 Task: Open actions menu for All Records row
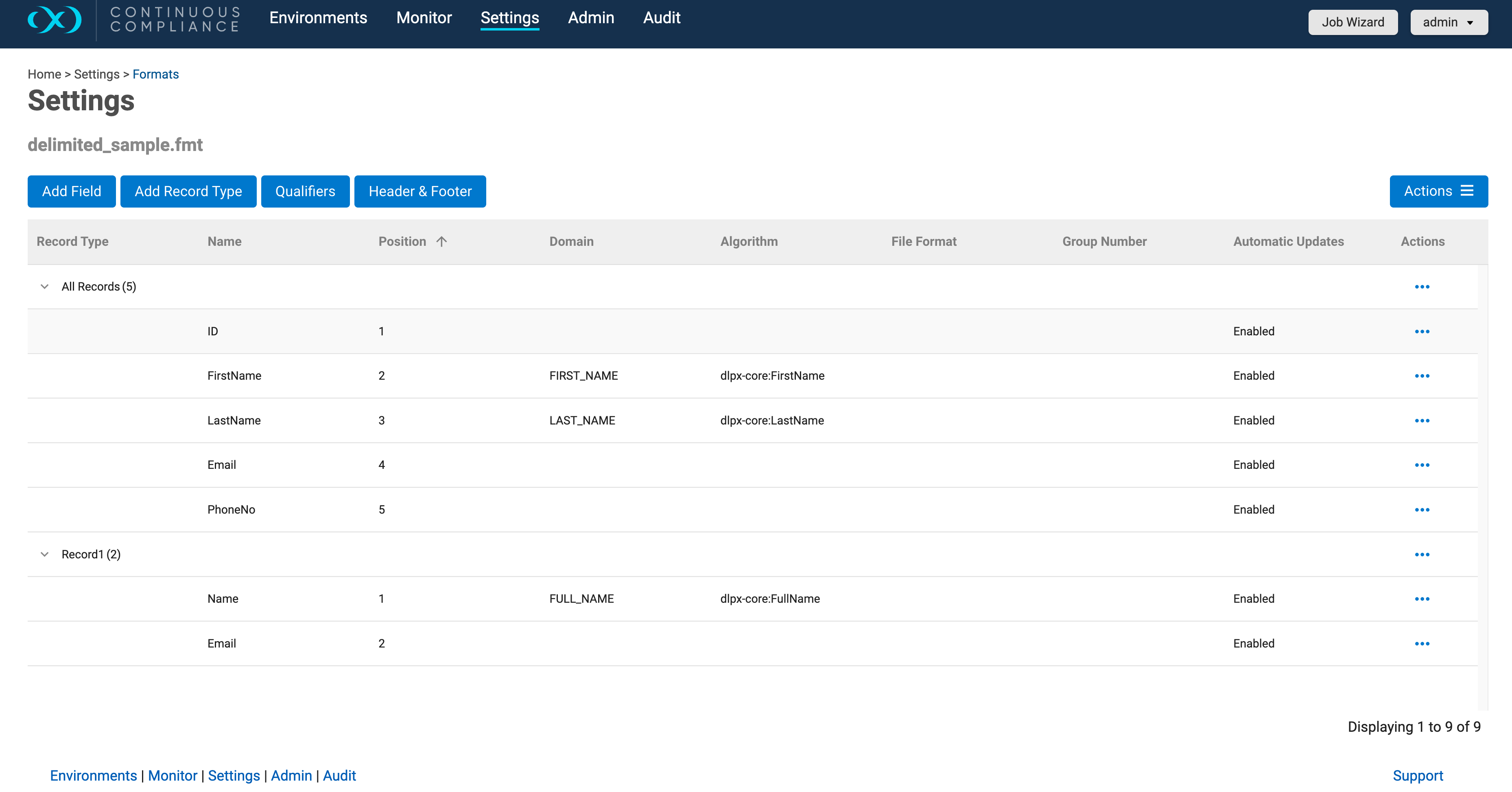point(1422,287)
